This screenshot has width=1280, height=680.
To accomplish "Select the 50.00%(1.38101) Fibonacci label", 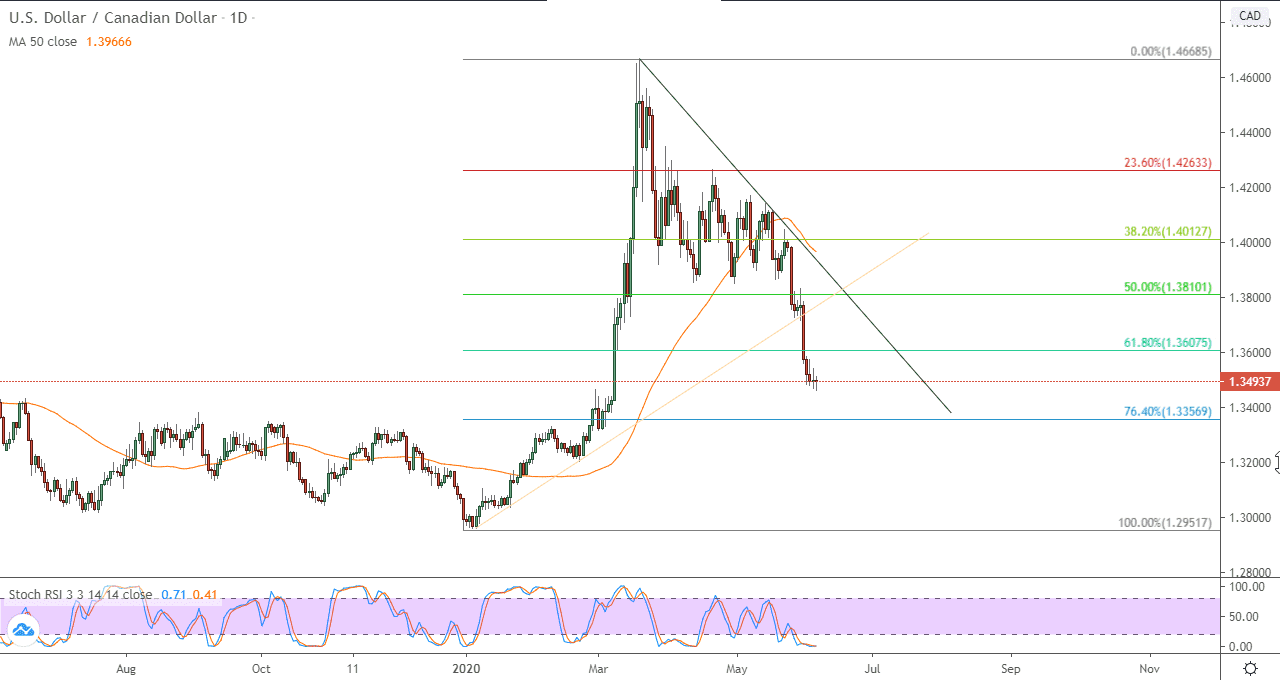I will tap(1167, 287).
